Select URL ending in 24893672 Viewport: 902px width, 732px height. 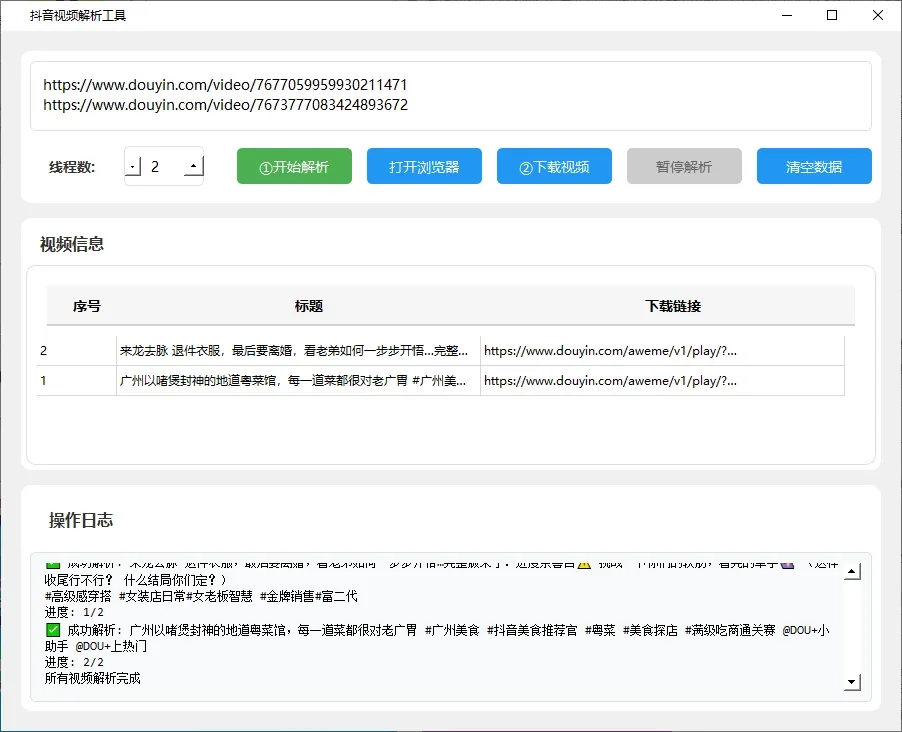226,105
